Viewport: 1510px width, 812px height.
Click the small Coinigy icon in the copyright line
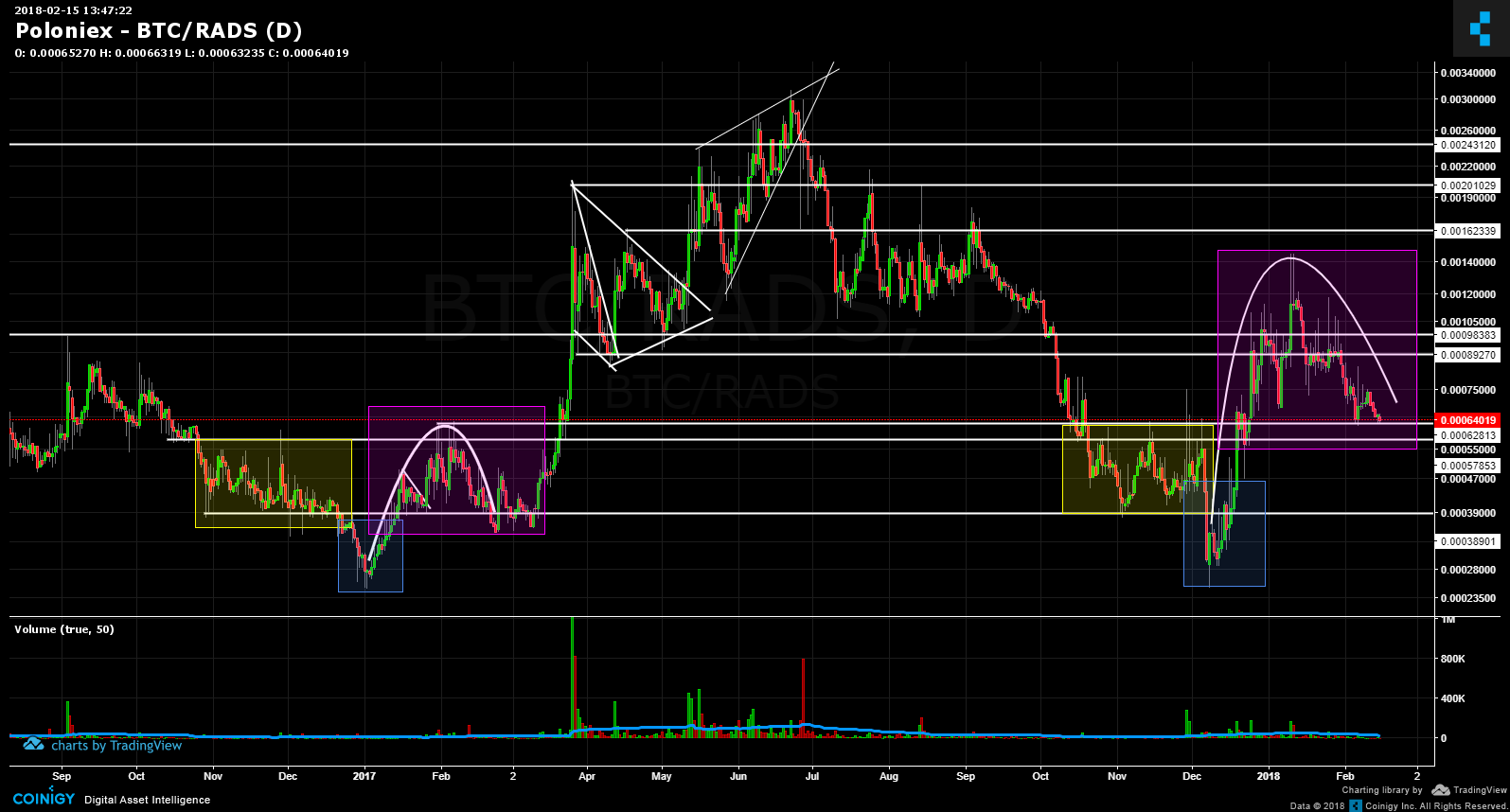pos(1356,805)
